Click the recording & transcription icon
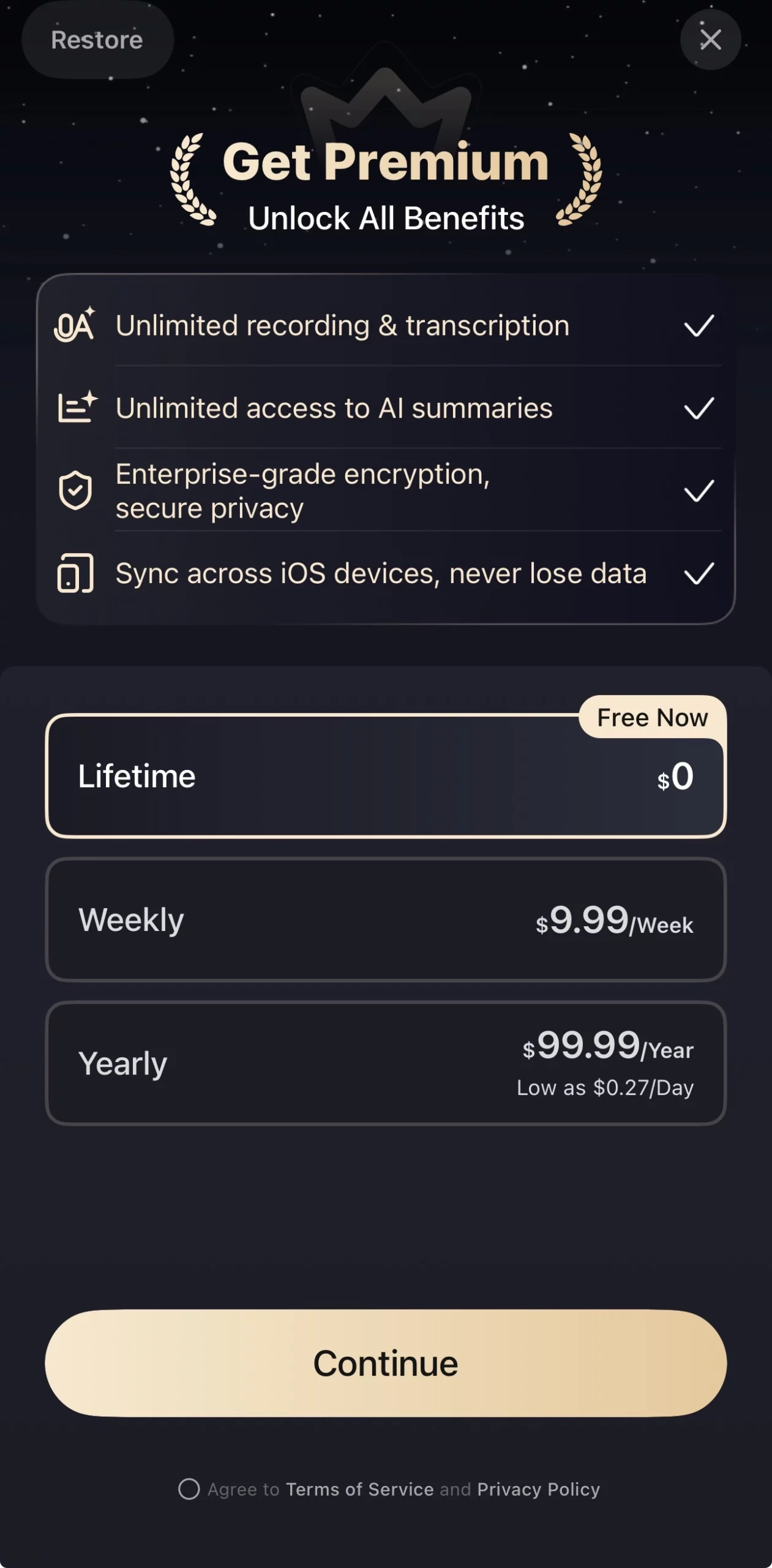Screen dimensions: 772x1568 coord(75,325)
